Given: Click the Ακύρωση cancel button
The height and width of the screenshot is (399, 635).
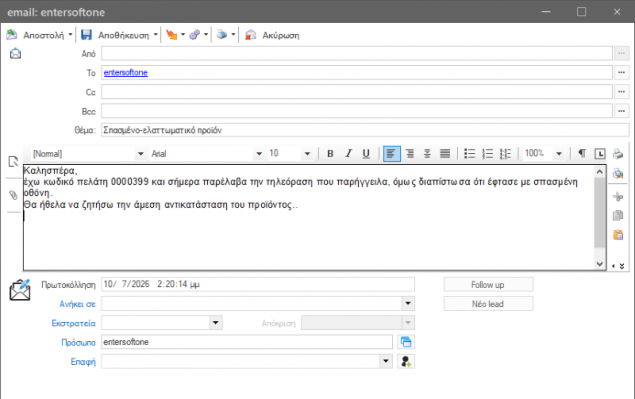Looking at the screenshot, I should [x=273, y=35].
